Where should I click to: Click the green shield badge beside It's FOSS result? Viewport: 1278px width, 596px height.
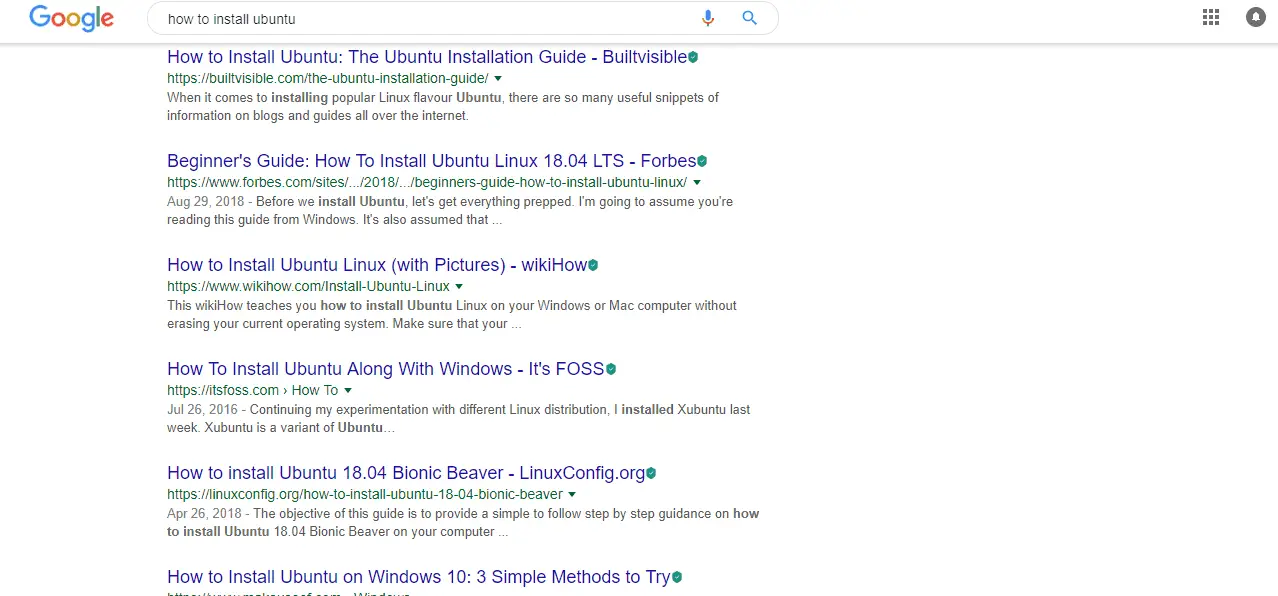(611, 369)
